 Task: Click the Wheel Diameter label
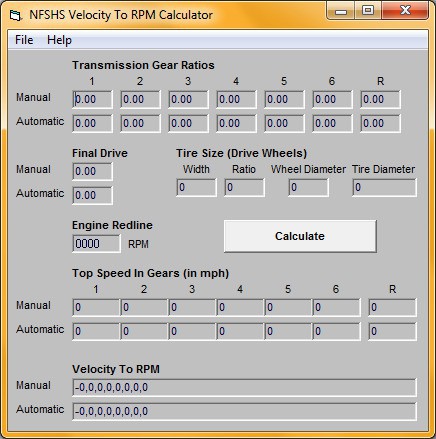(x=308, y=169)
